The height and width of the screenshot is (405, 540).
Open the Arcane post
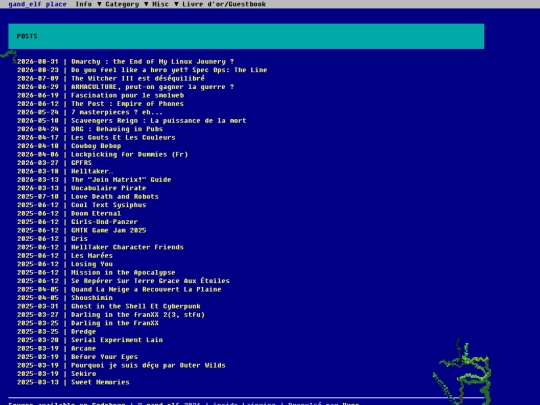(x=83, y=349)
